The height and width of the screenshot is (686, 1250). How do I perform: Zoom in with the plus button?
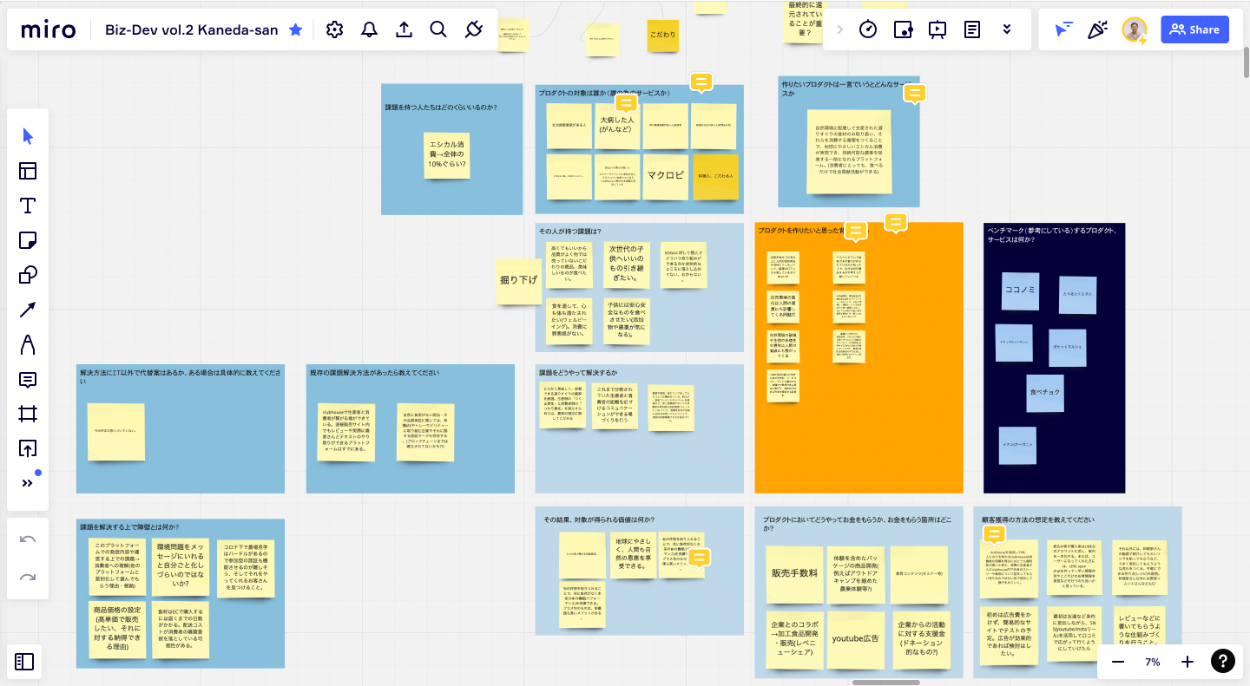click(x=1187, y=662)
